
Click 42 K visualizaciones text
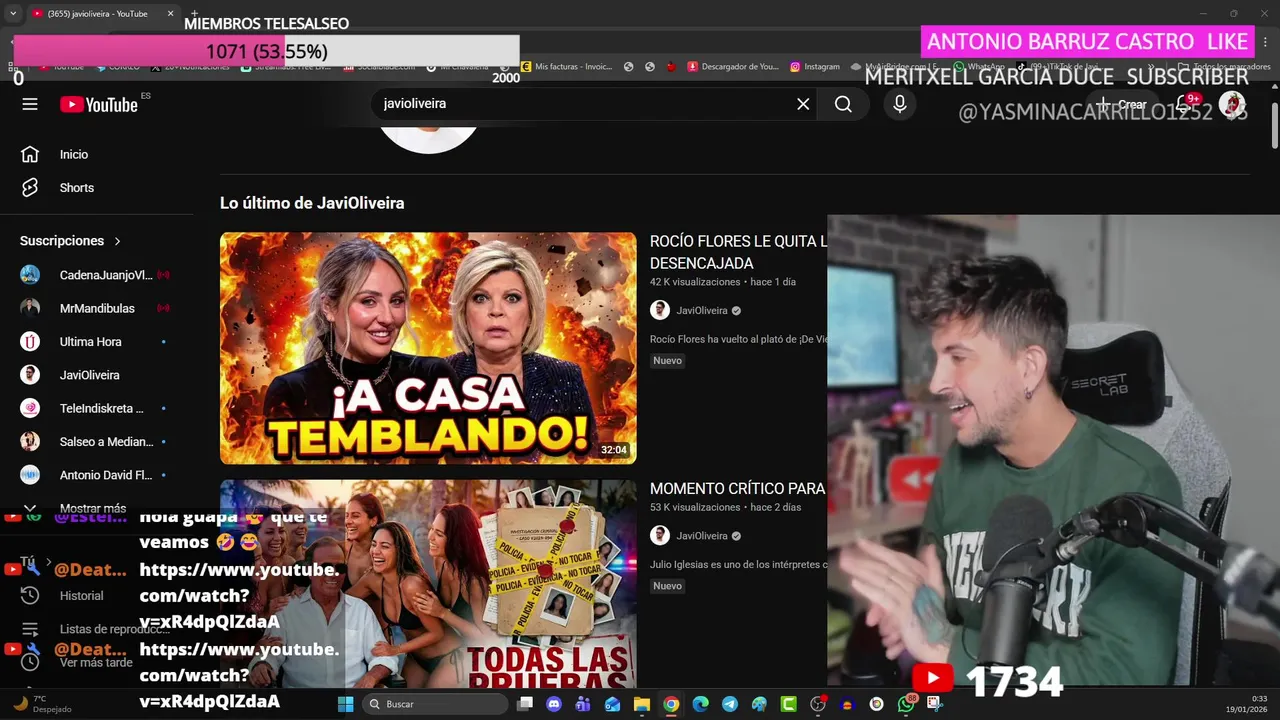pos(694,282)
